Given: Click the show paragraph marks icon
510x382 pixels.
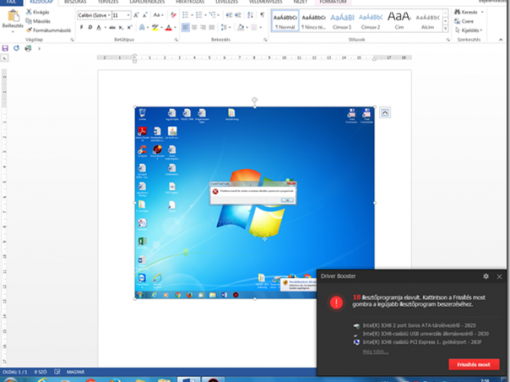Looking at the screenshot, I should click(262, 15).
